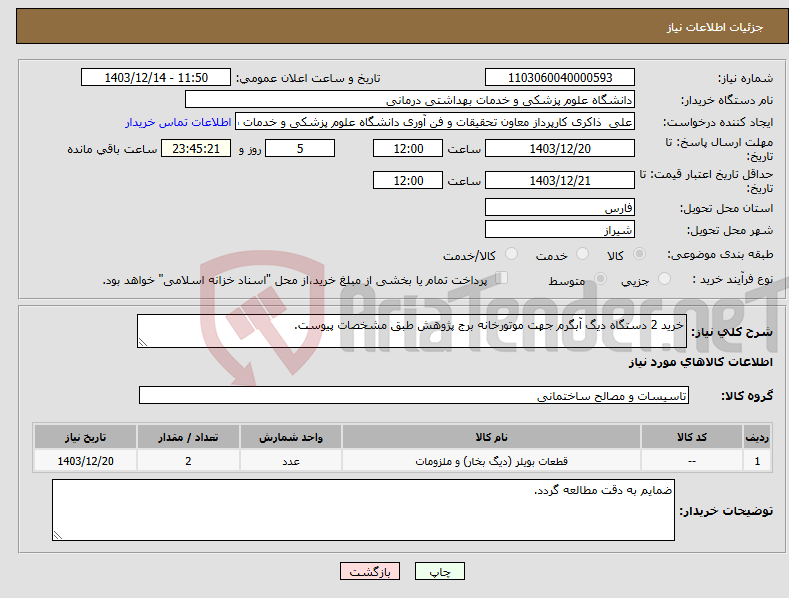Click the تاریخ نیاز column header
Viewport: 789px width, 598px height.
point(86,437)
